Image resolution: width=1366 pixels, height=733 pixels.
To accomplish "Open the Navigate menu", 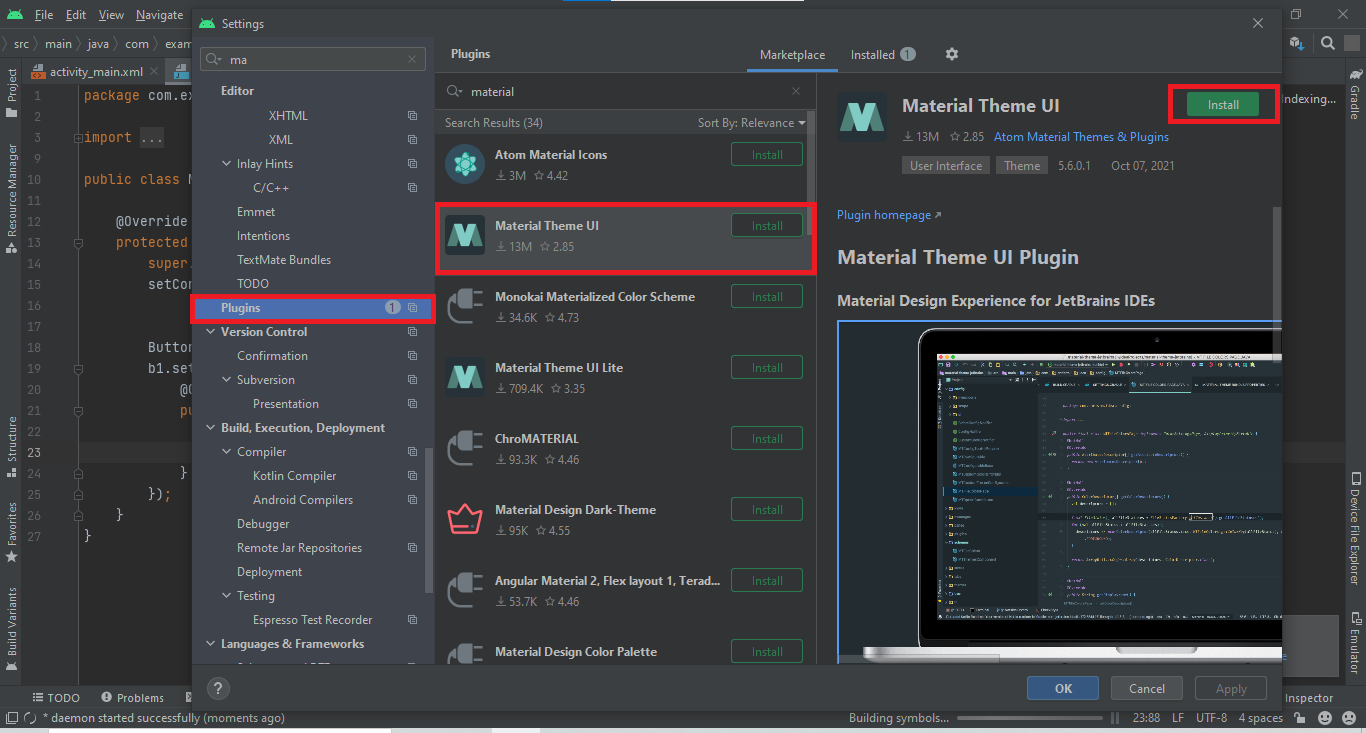I will coord(159,15).
